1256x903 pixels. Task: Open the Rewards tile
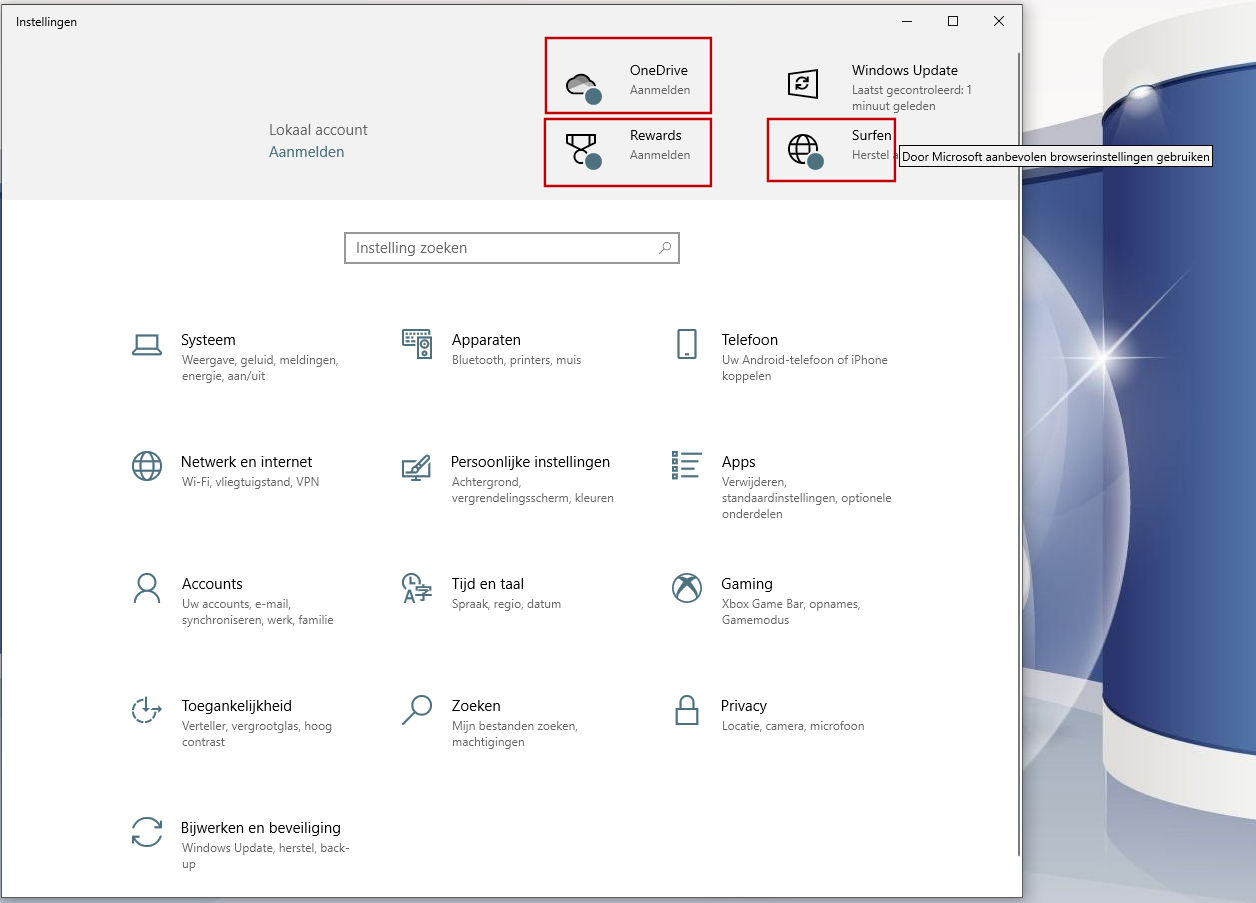pyautogui.click(x=628, y=152)
